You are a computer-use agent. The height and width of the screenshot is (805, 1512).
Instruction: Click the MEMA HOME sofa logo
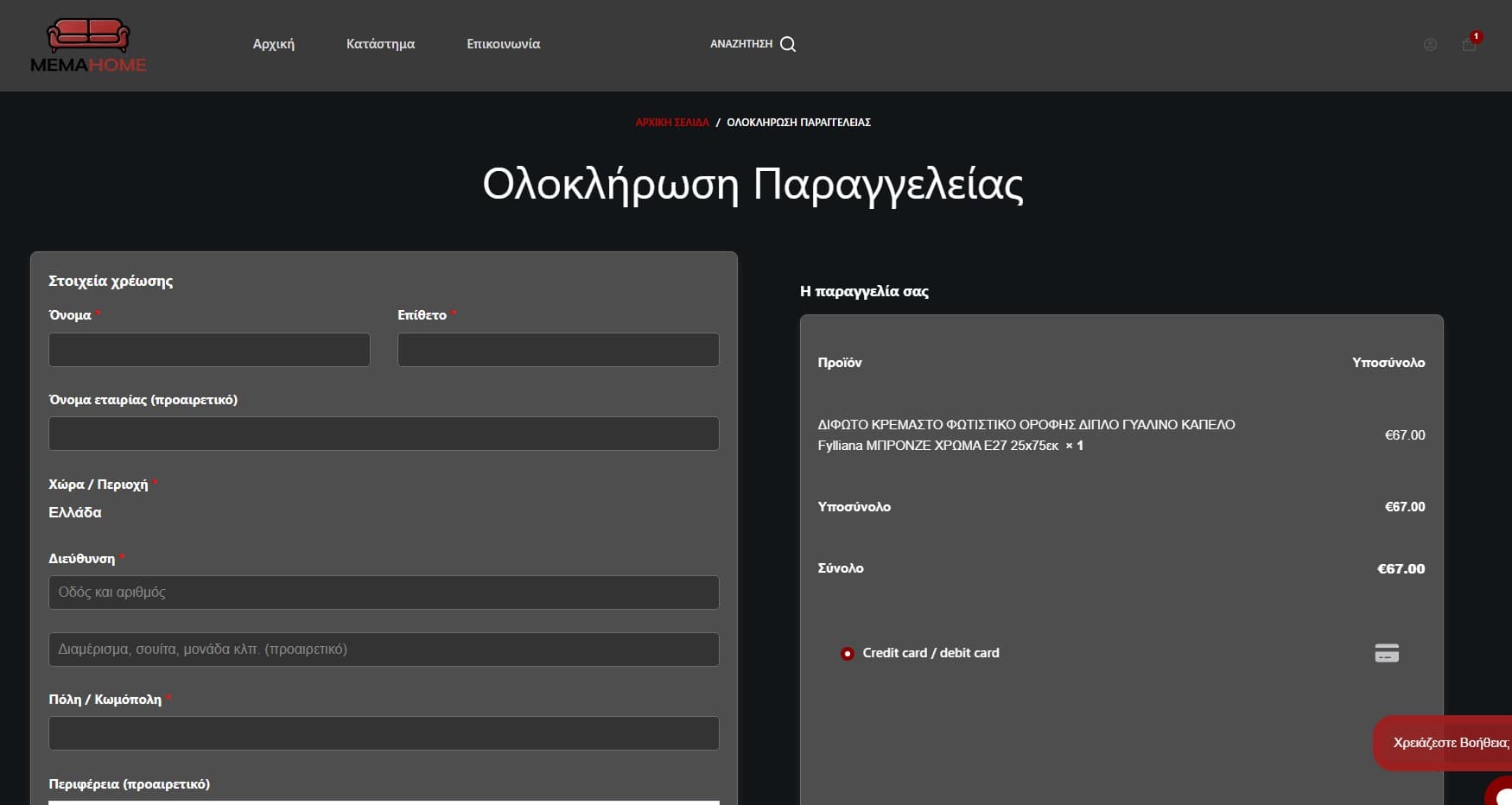click(x=88, y=46)
